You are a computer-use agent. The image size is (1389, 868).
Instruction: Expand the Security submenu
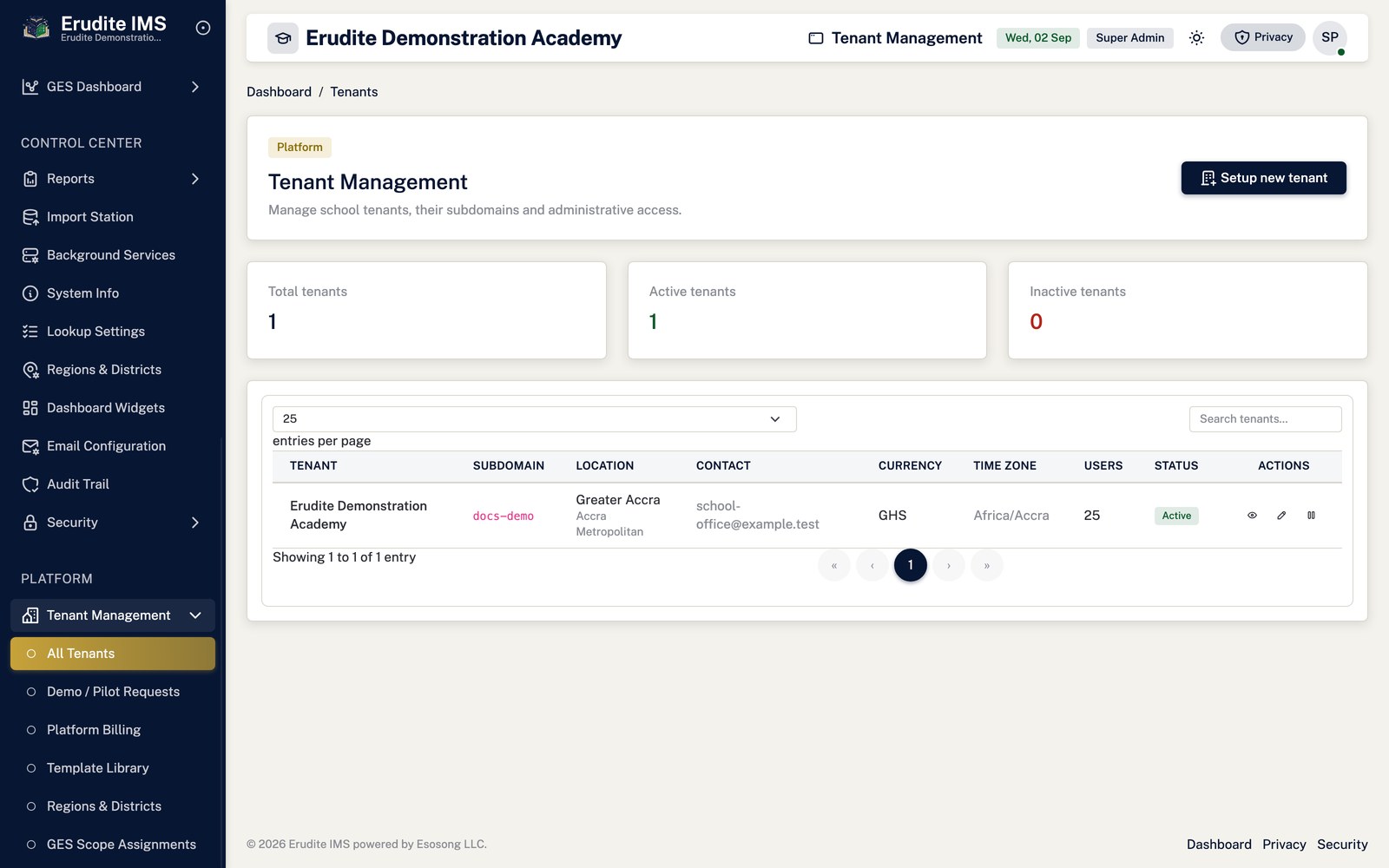[x=113, y=523]
